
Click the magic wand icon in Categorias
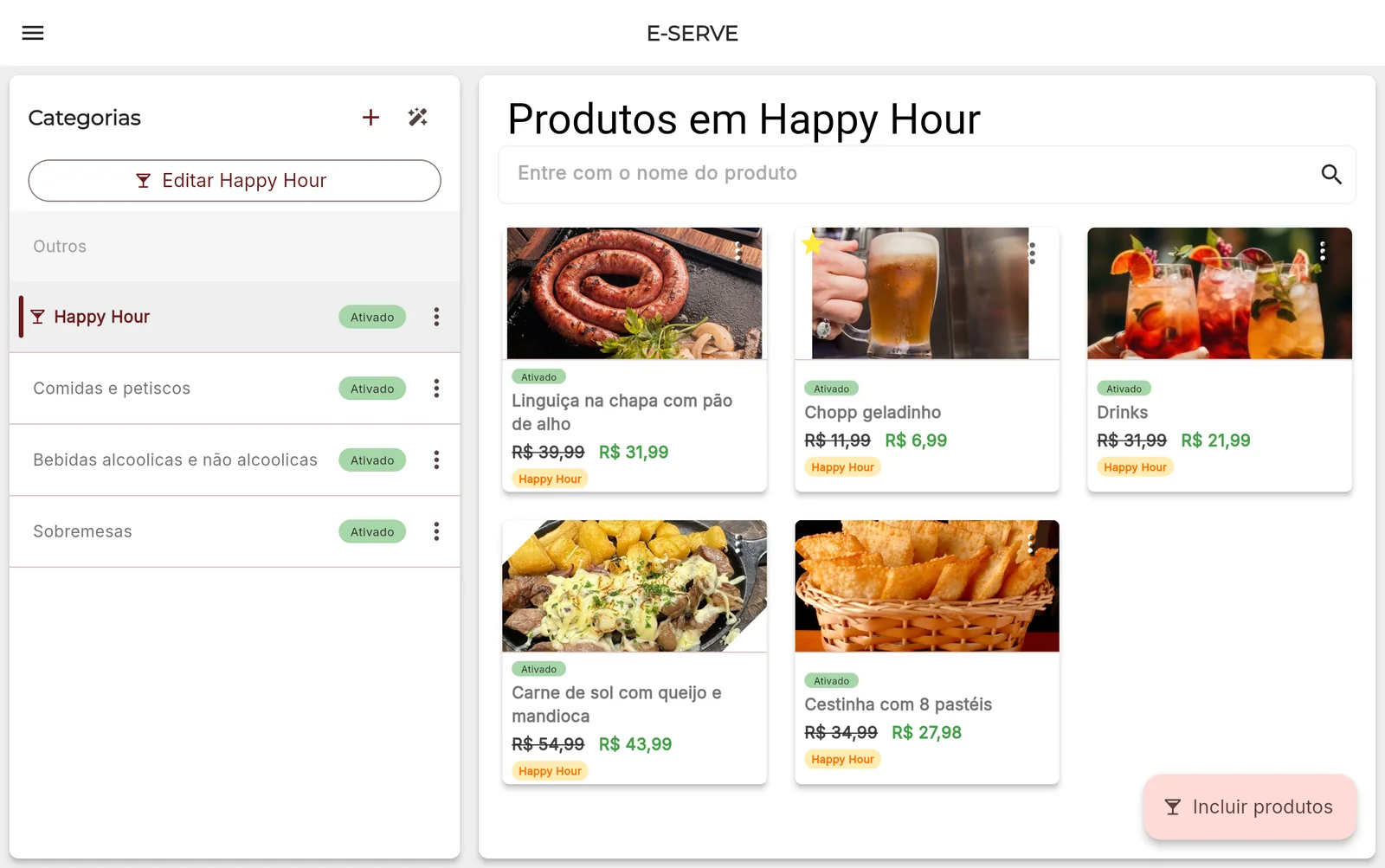[x=418, y=117]
